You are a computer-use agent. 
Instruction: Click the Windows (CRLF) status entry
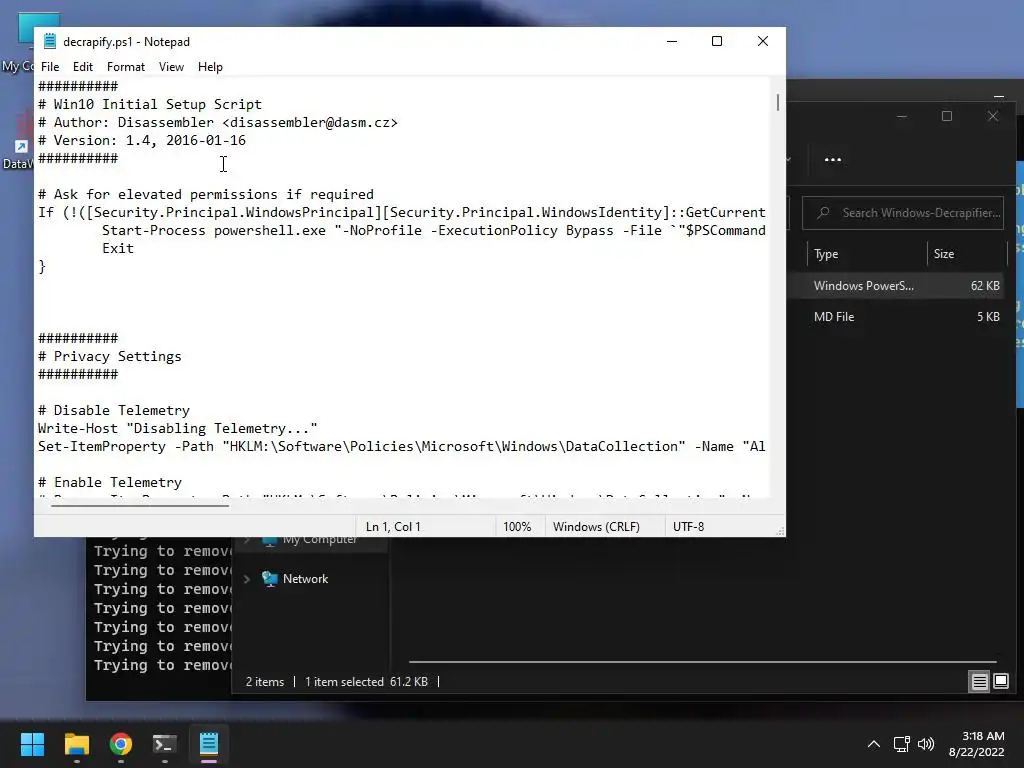(596, 526)
